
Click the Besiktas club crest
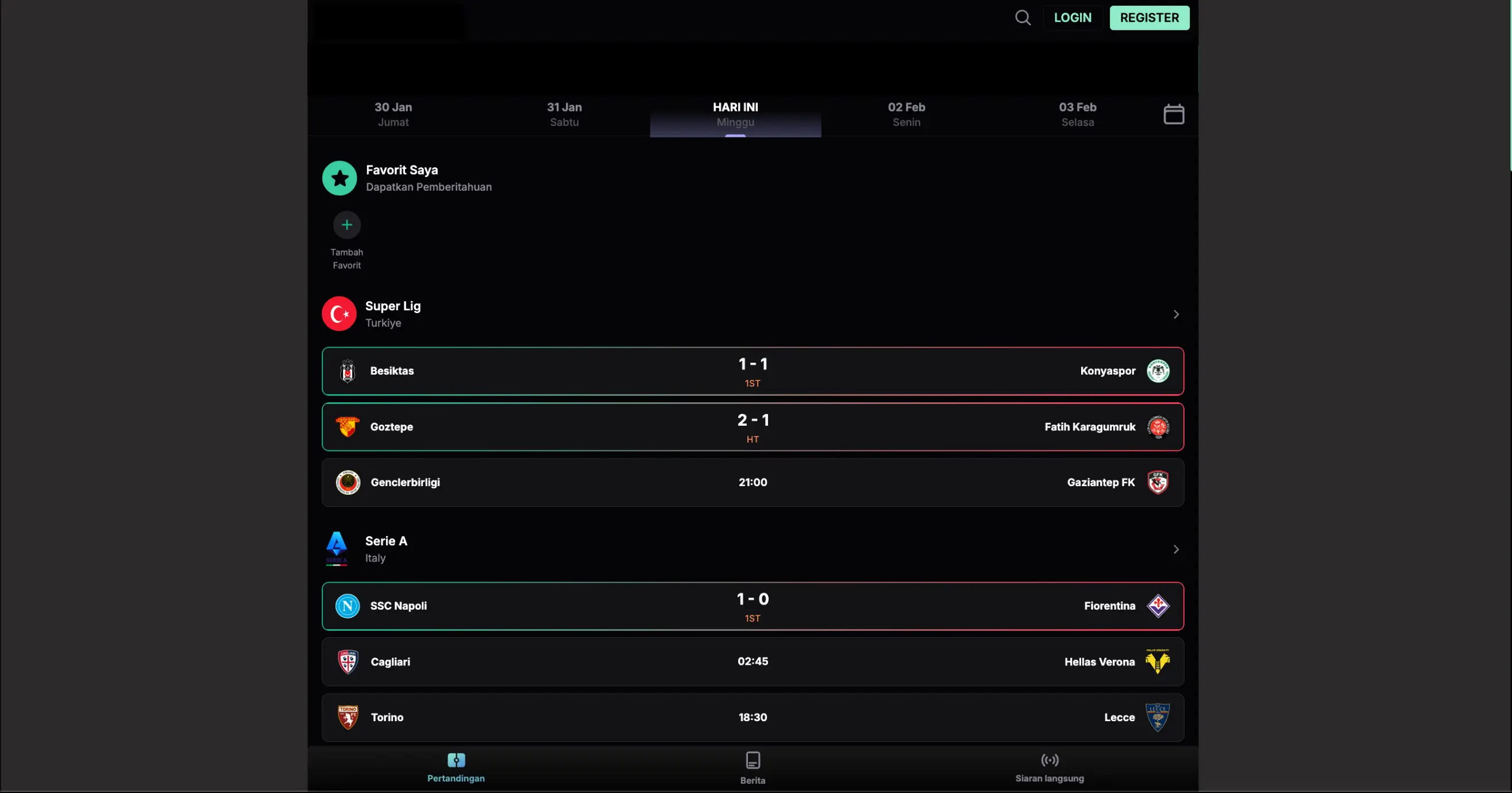point(348,371)
